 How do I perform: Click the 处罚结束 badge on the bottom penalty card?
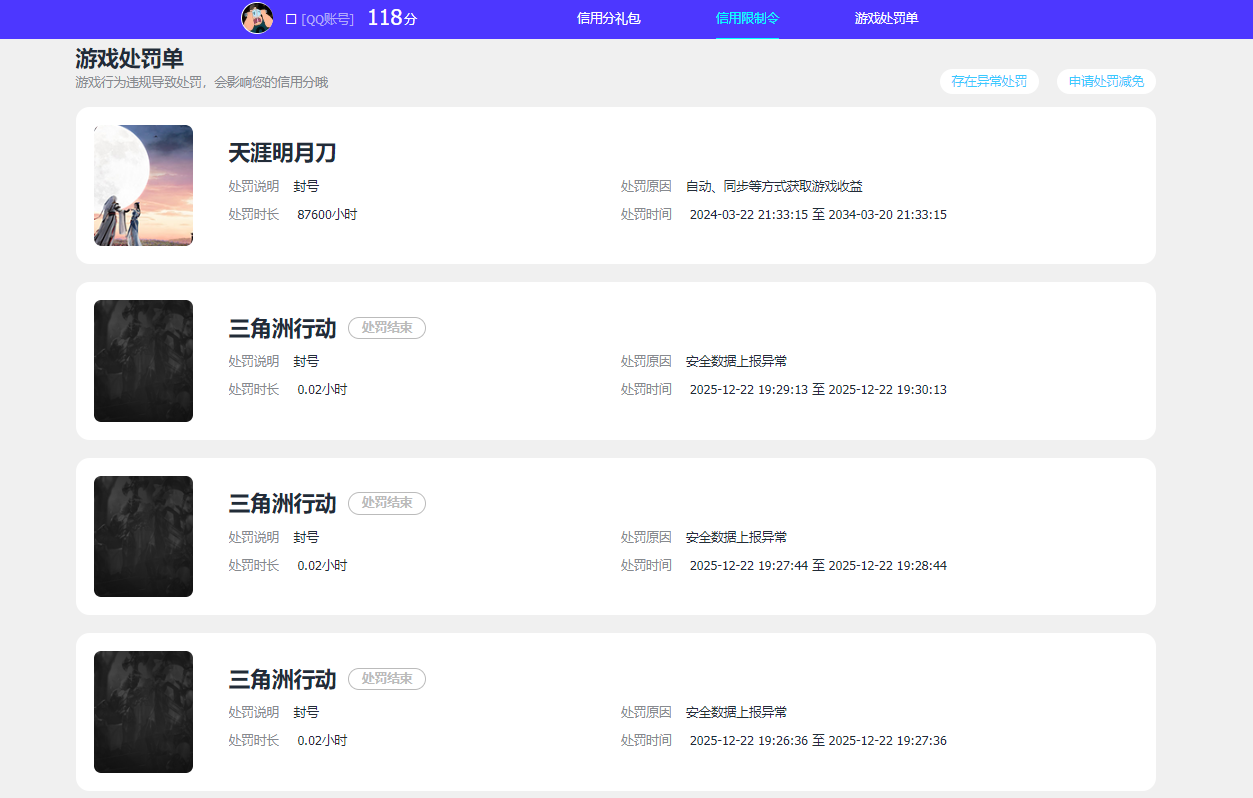tap(386, 679)
